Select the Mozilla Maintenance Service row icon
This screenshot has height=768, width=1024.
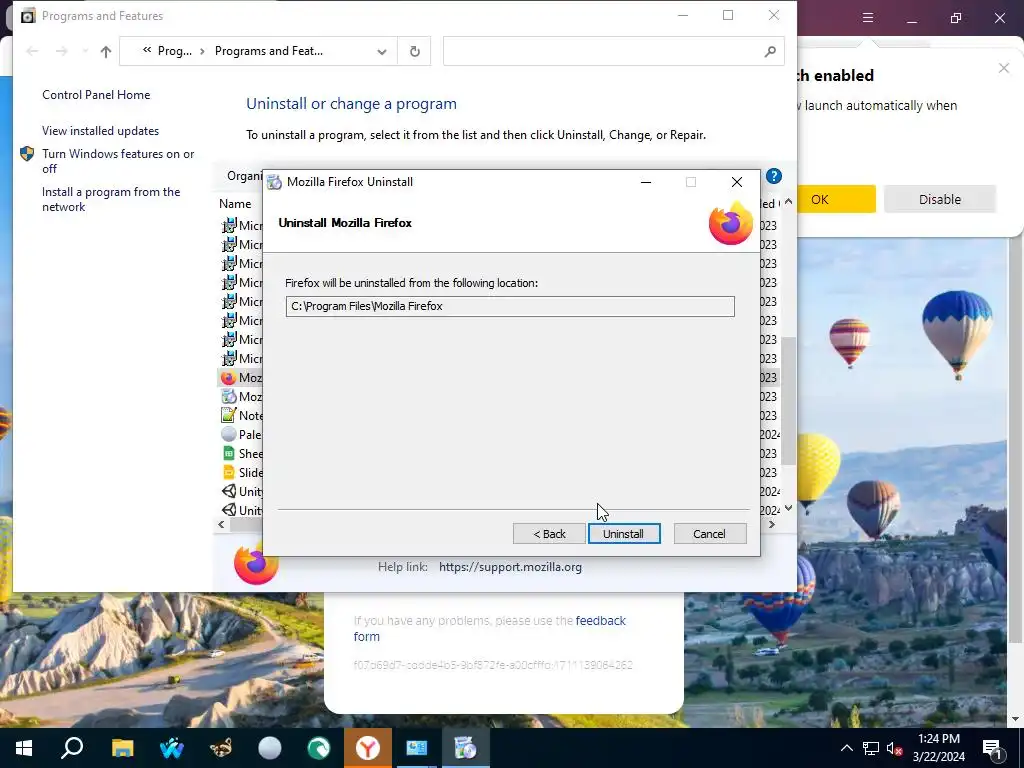(x=229, y=396)
